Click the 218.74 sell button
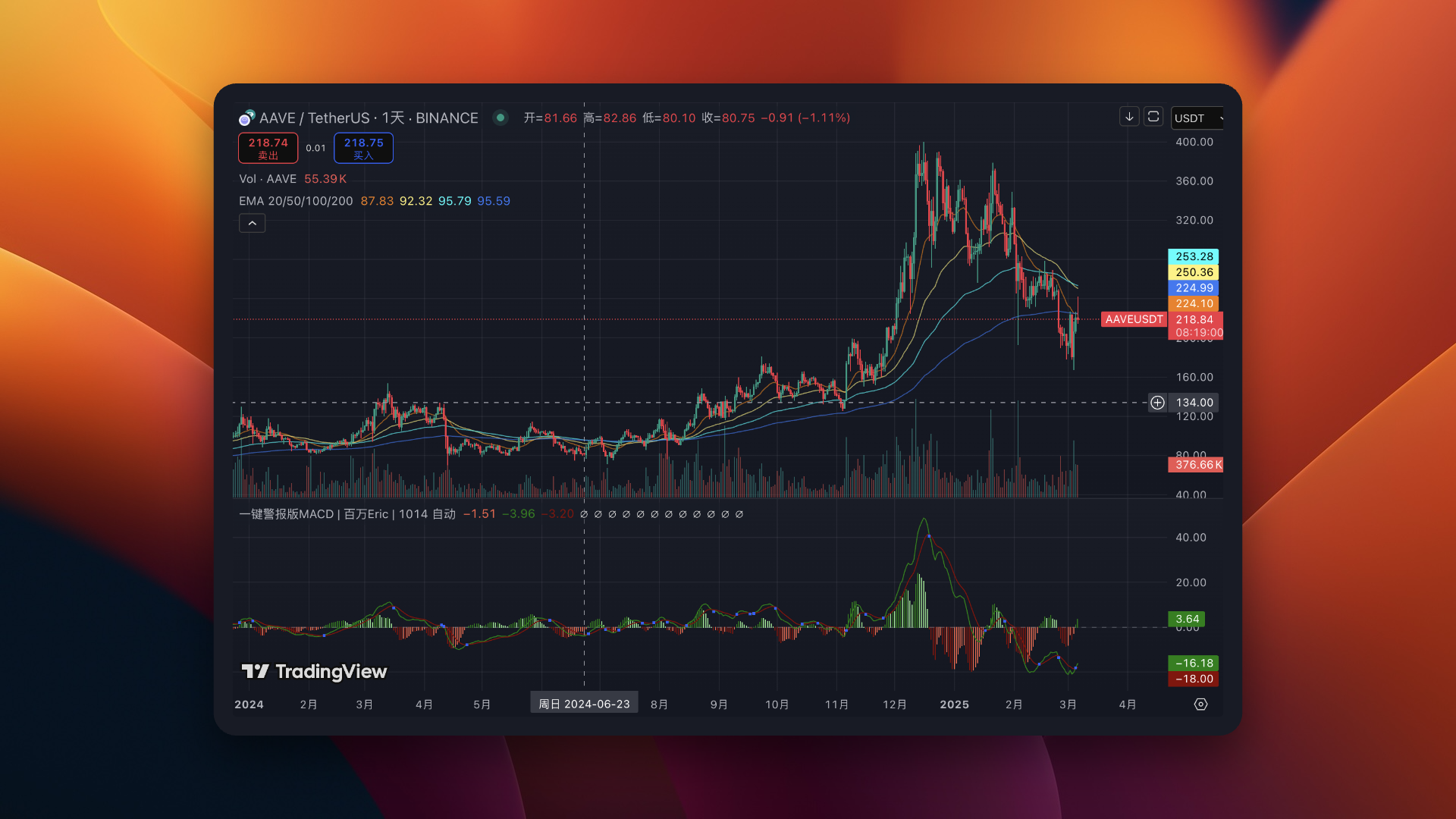The height and width of the screenshot is (819, 1456). point(268,148)
